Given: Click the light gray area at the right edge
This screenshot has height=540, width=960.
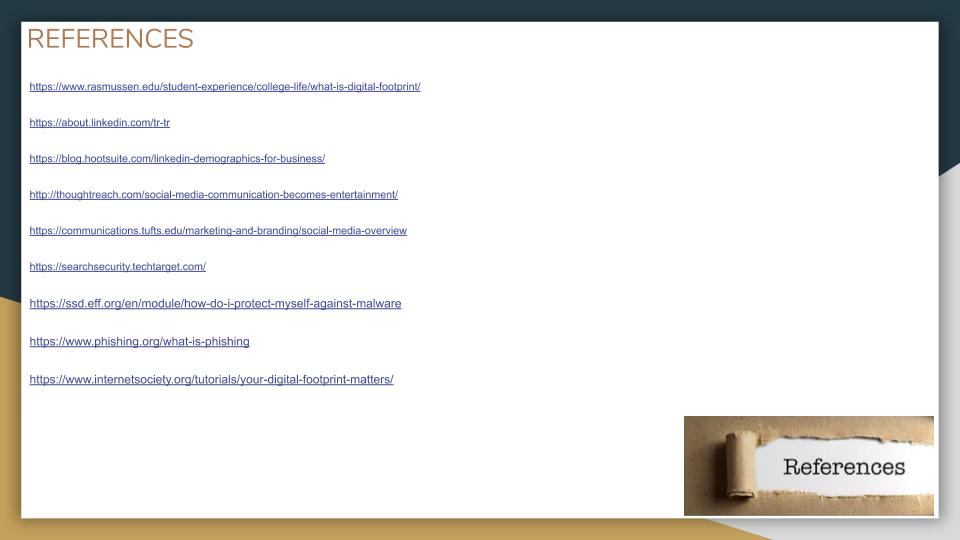Looking at the screenshot, I should [x=950, y=300].
